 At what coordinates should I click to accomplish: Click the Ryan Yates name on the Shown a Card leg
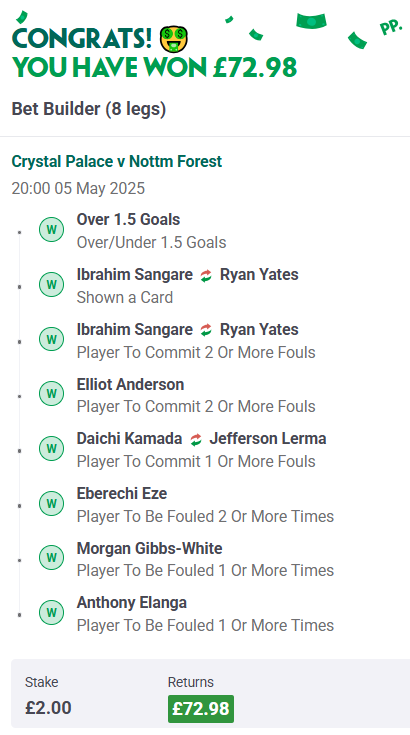tap(259, 275)
